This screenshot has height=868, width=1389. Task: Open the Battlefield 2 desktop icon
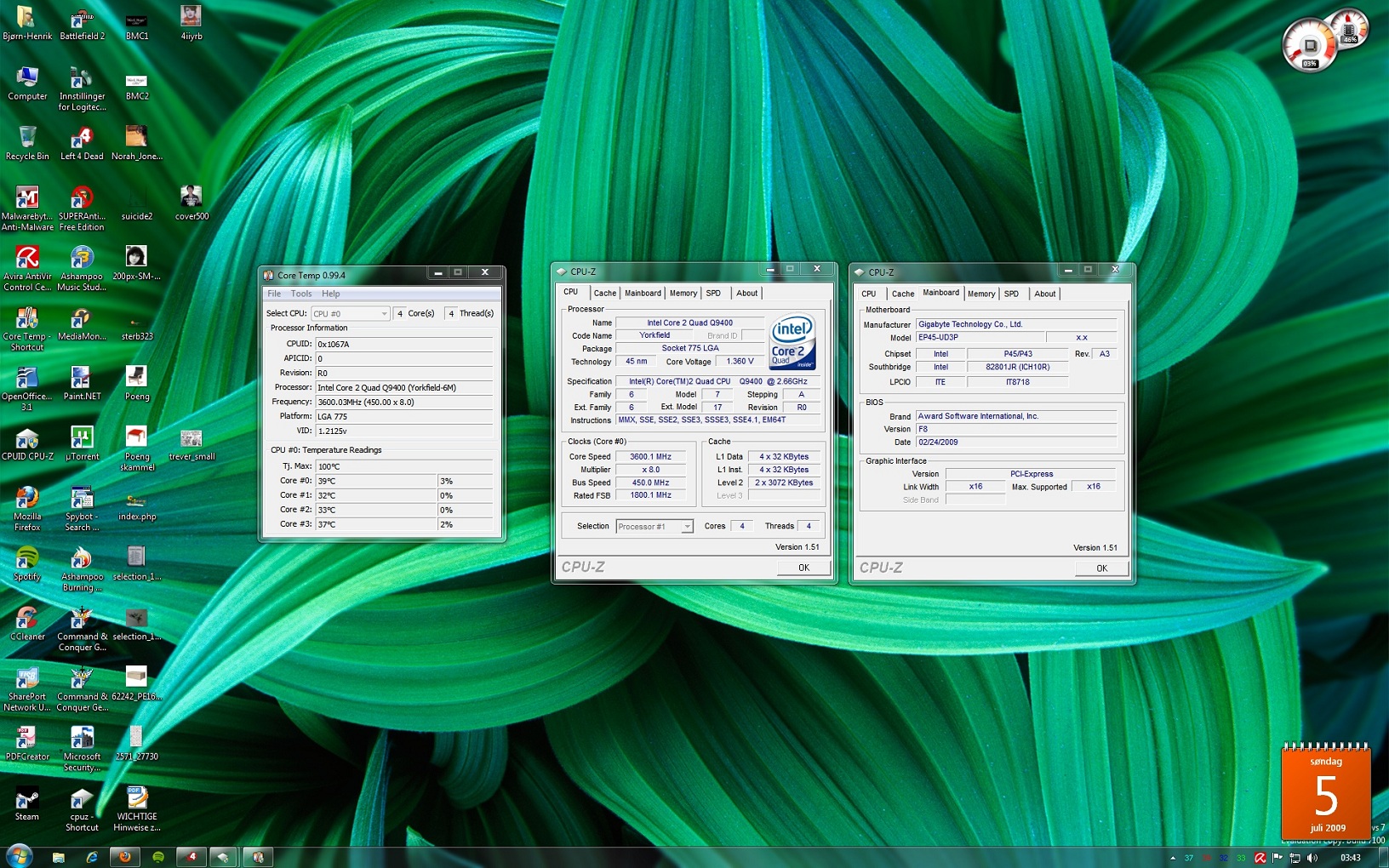tap(82, 23)
